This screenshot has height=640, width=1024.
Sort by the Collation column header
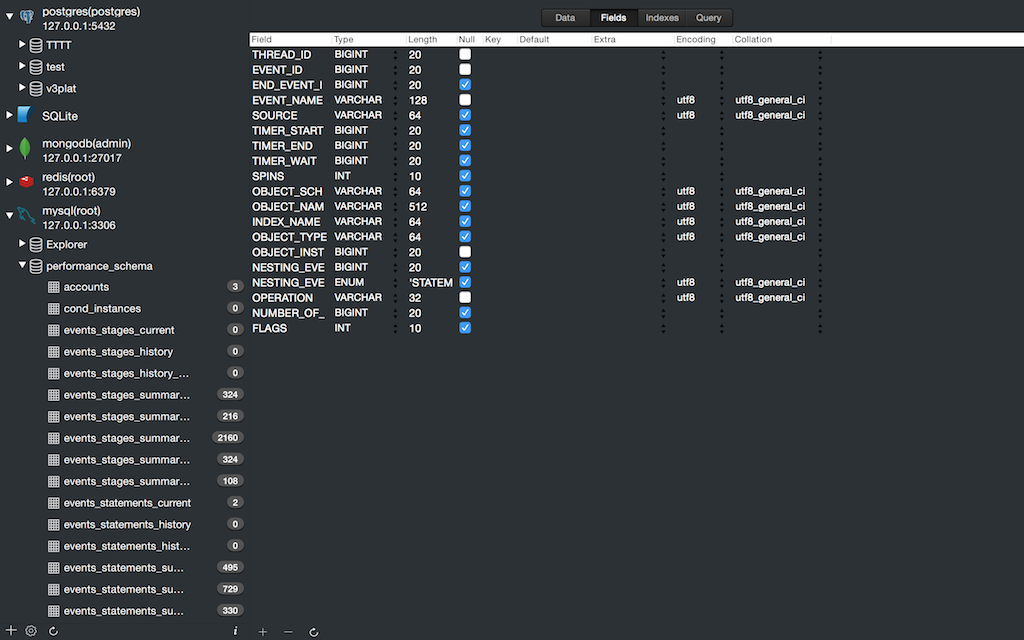pyautogui.click(x=752, y=39)
